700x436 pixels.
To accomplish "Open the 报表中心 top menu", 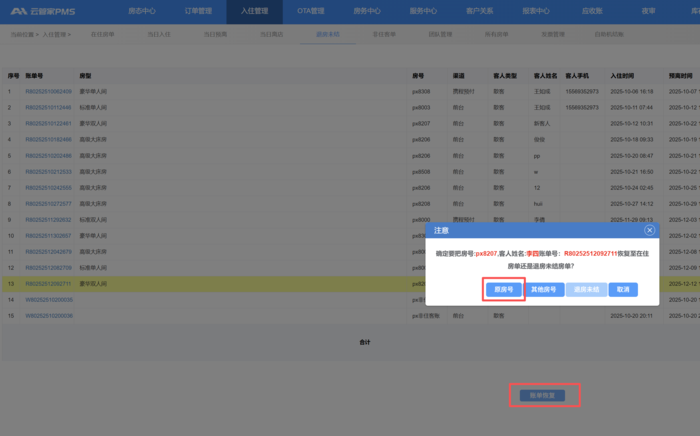I will pos(536,11).
